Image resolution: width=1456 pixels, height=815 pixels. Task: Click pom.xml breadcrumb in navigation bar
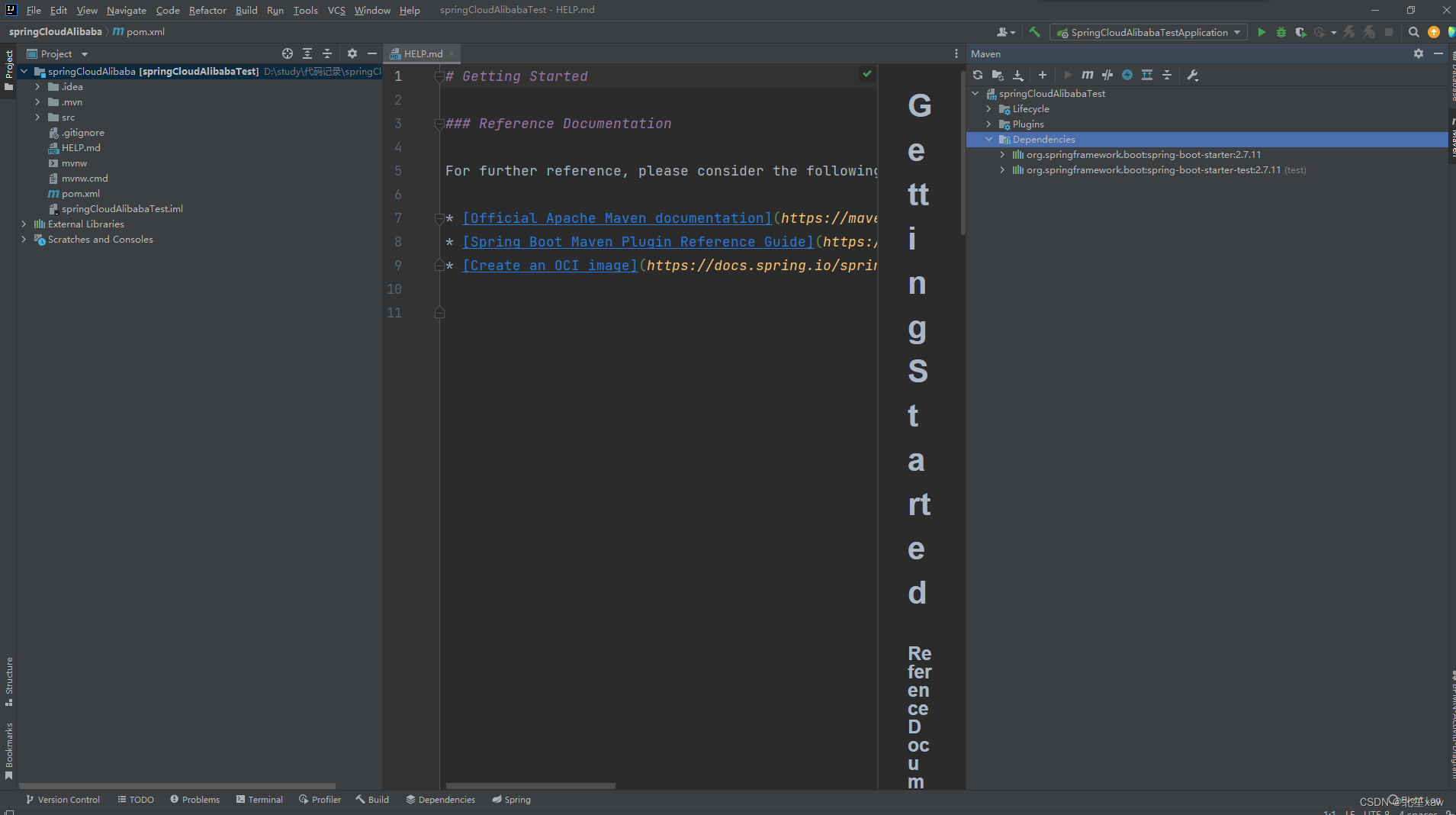pos(139,32)
